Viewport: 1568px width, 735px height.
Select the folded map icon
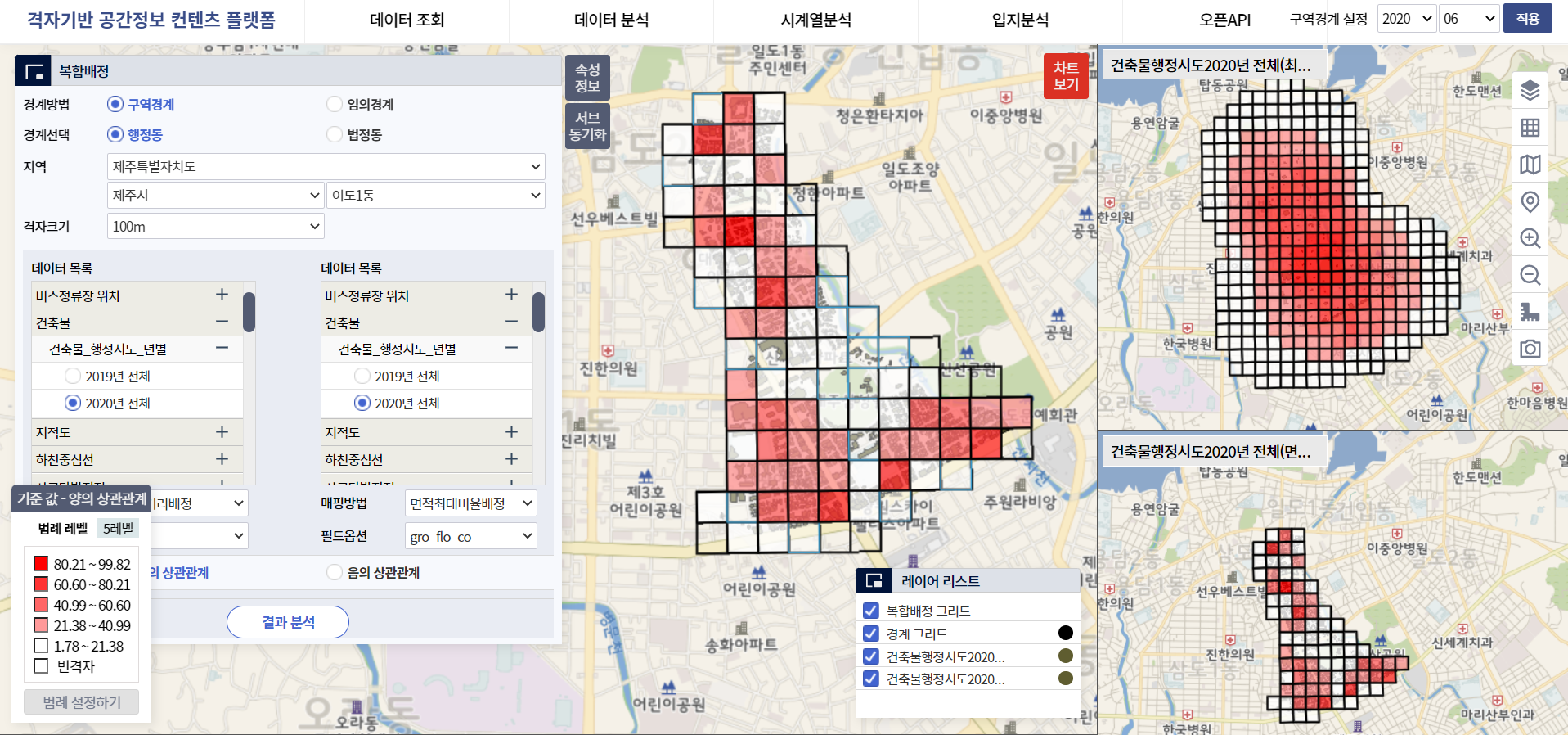[1530, 165]
